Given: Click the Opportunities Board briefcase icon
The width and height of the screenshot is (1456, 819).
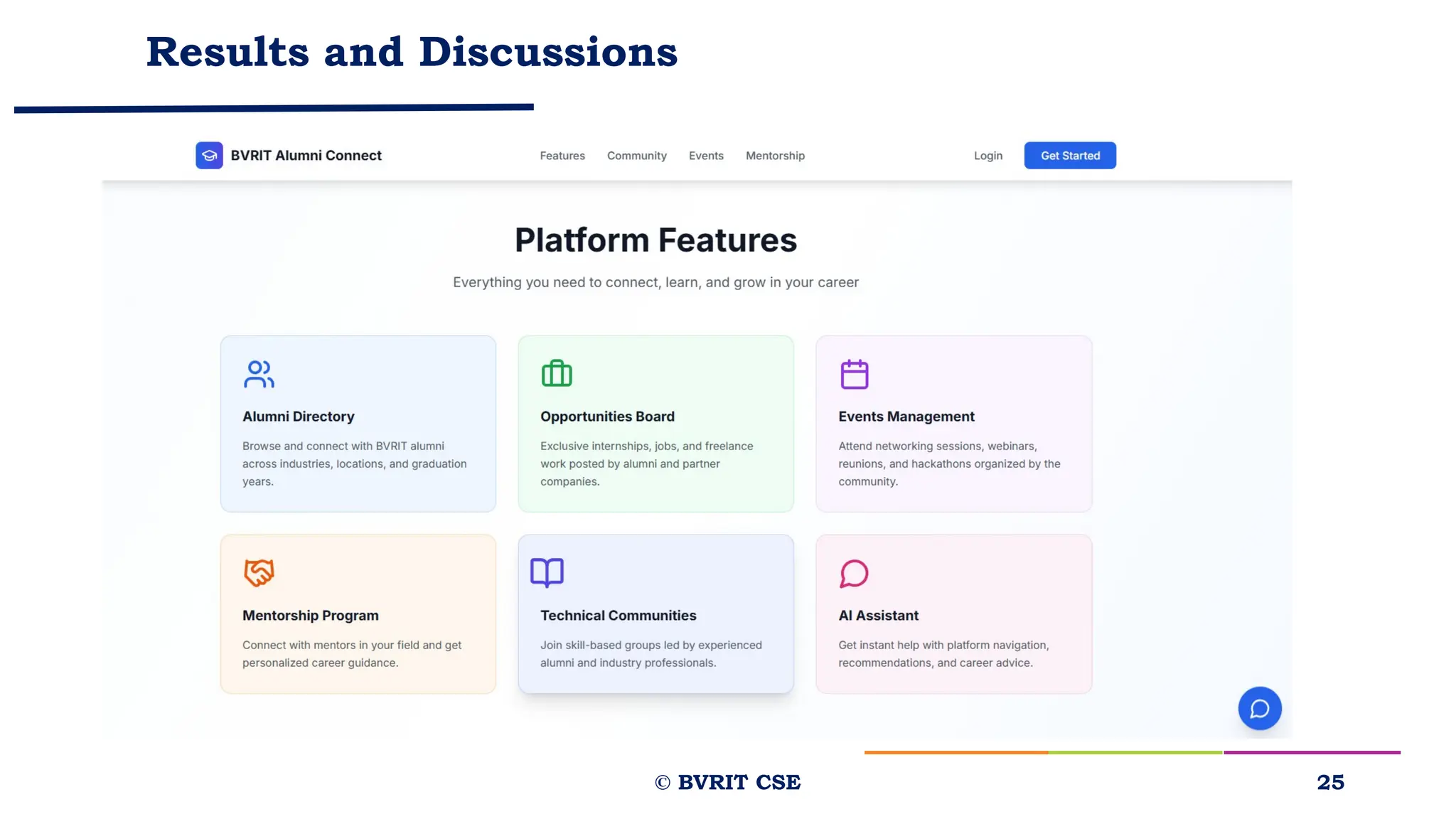Looking at the screenshot, I should [557, 374].
